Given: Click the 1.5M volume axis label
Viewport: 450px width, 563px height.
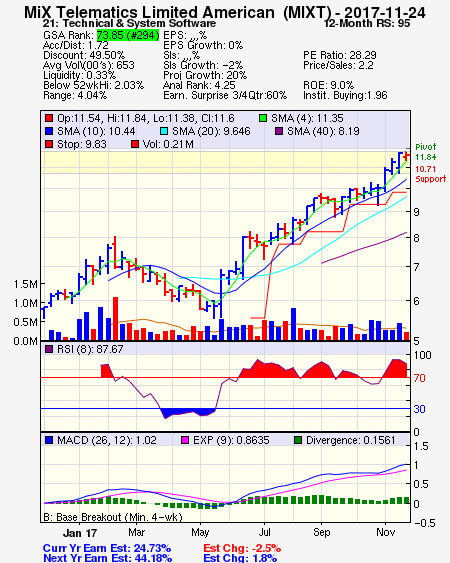Looking at the screenshot, I should 25,284.
